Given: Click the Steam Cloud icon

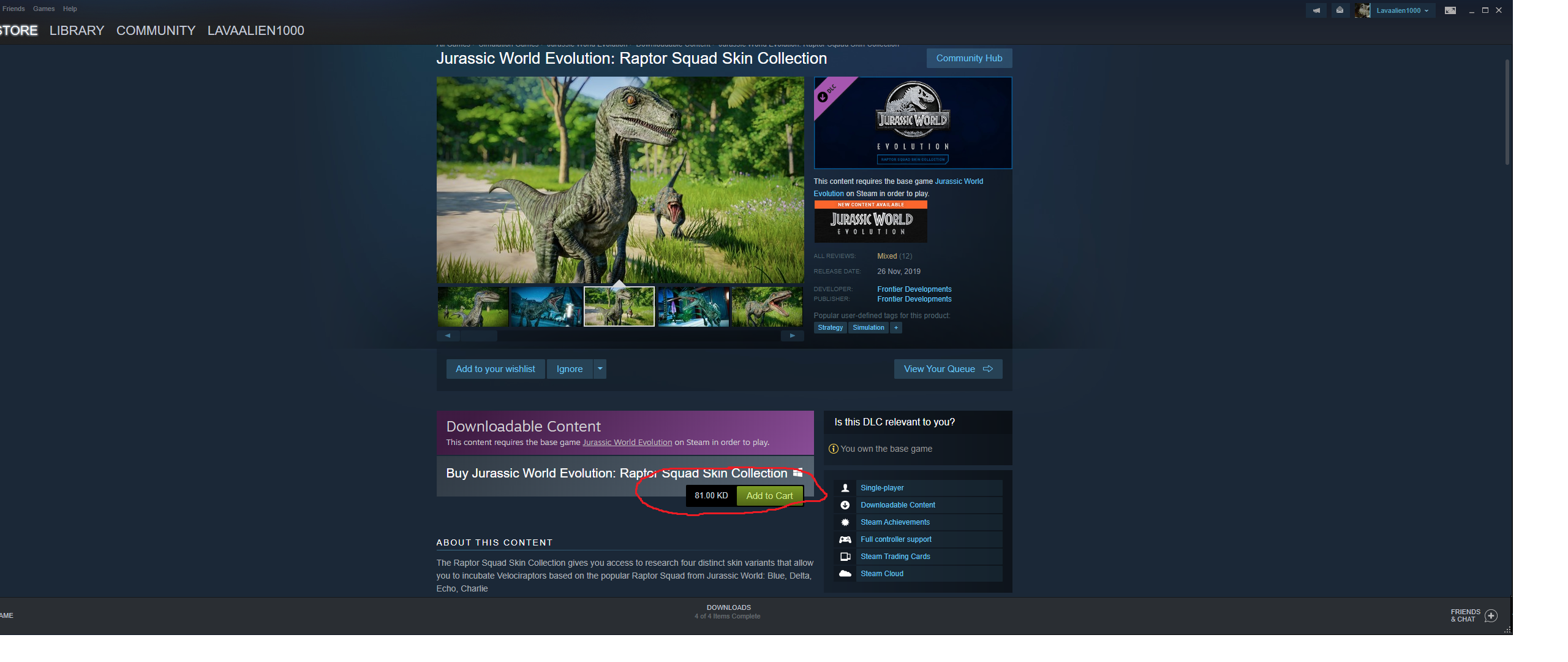Looking at the screenshot, I should point(845,574).
